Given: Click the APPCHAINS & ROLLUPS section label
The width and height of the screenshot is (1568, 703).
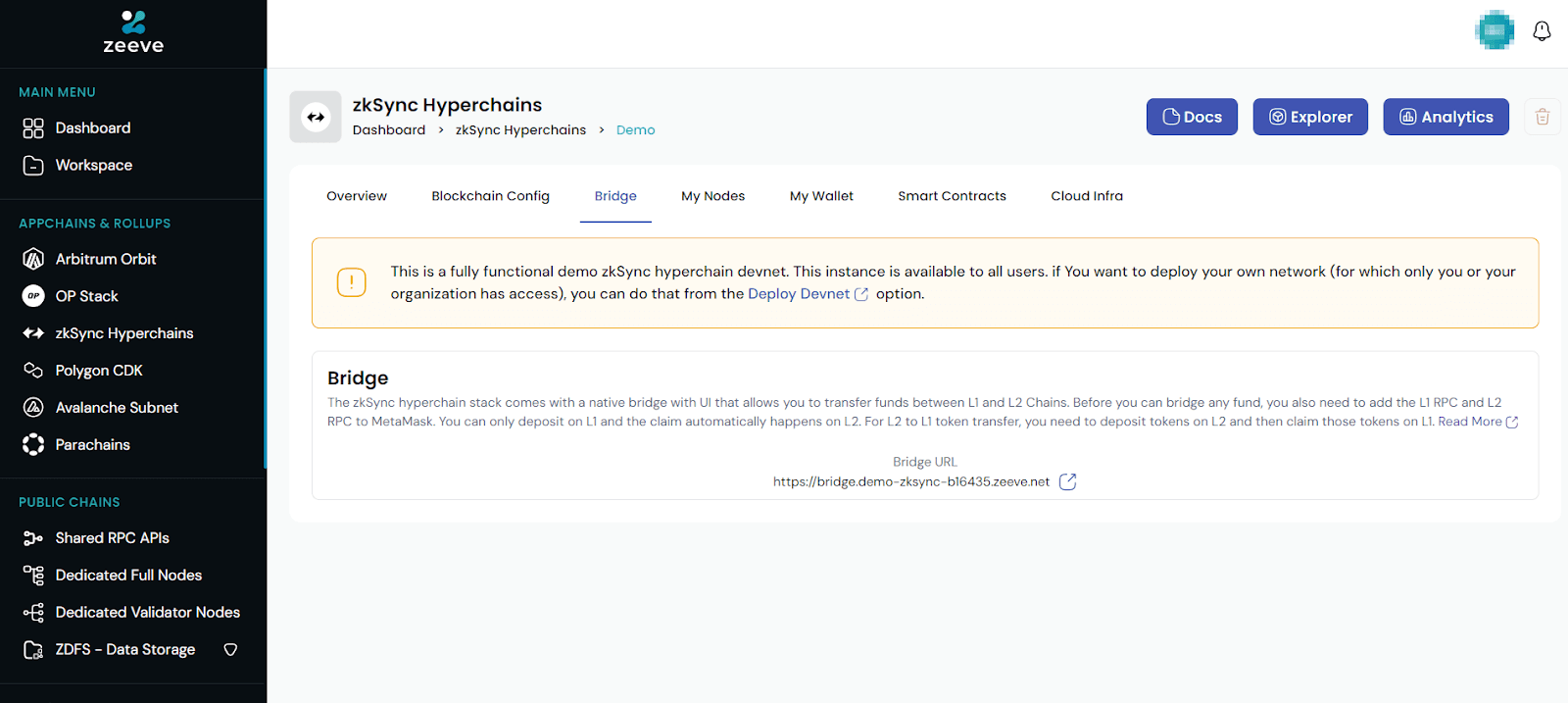Looking at the screenshot, I should [94, 224].
